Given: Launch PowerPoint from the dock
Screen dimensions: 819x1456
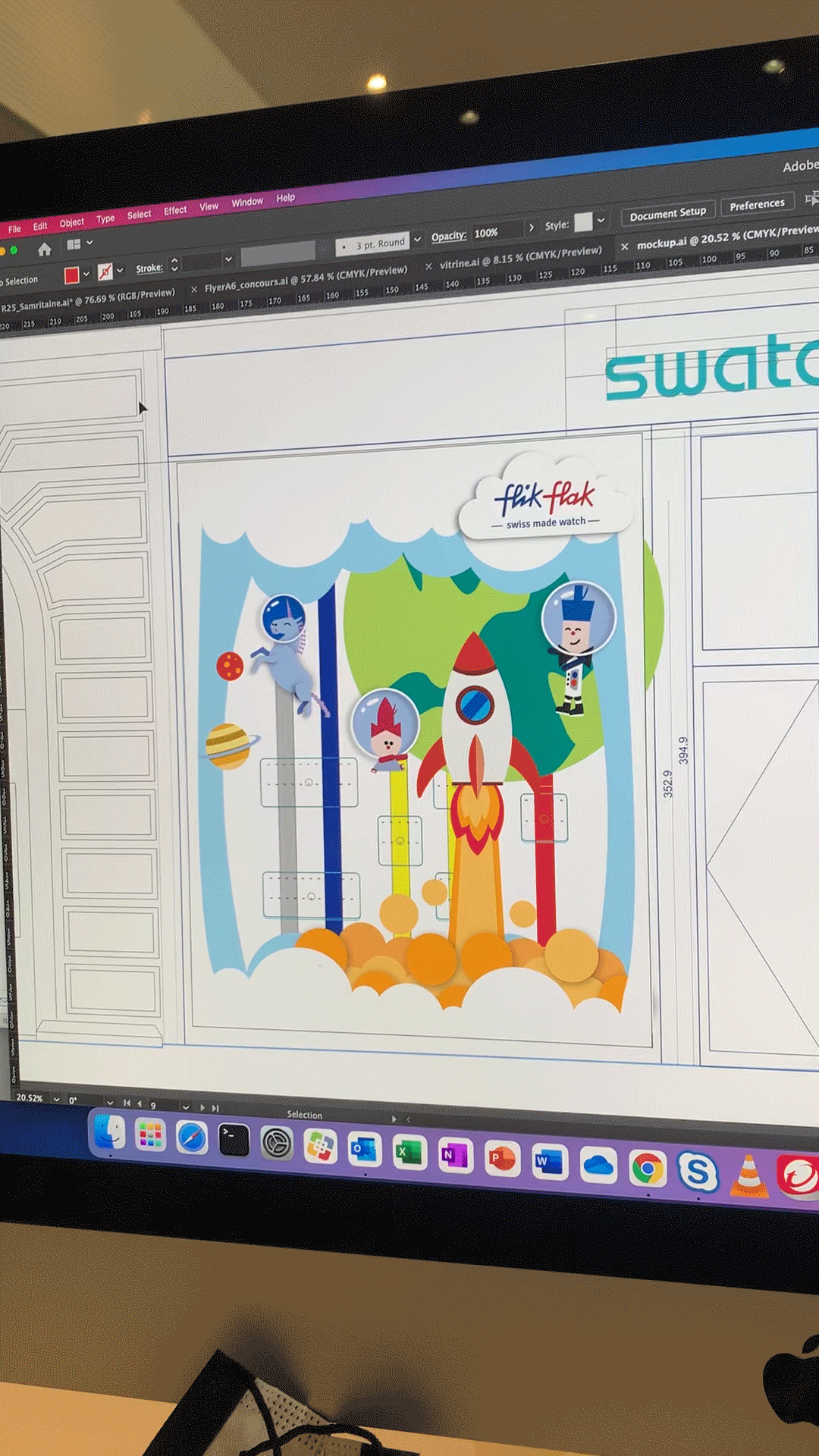Looking at the screenshot, I should pos(501,1158).
